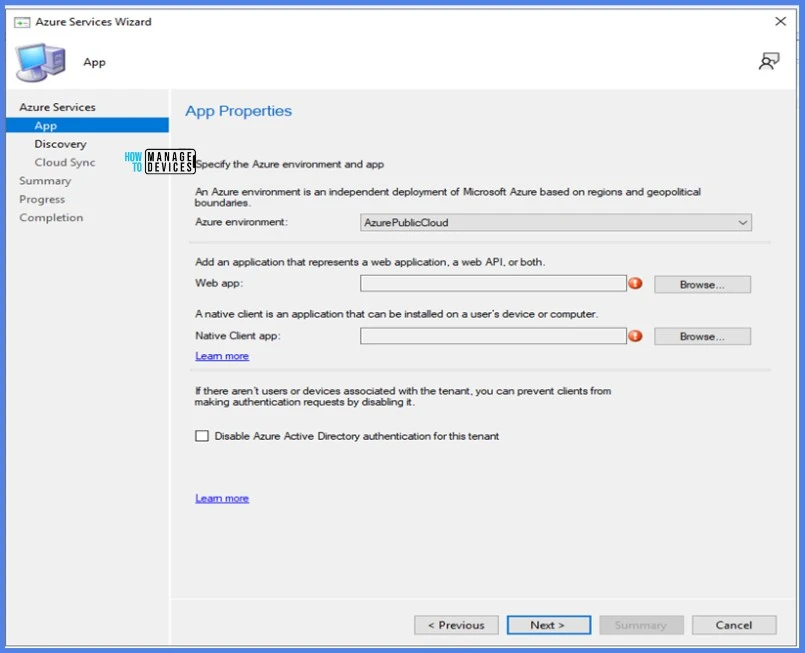
Task: Select Completion in the wizard navigation
Action: pyautogui.click(x=51, y=218)
